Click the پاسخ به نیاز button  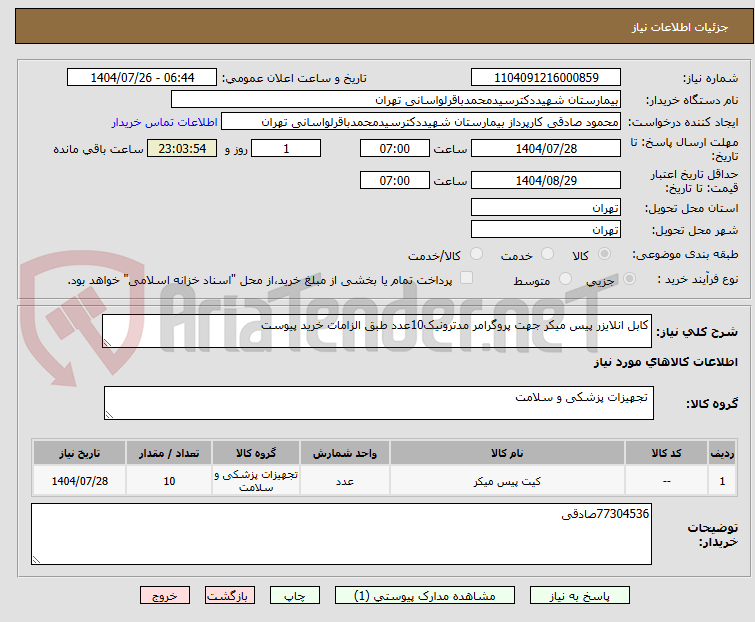[579, 596]
